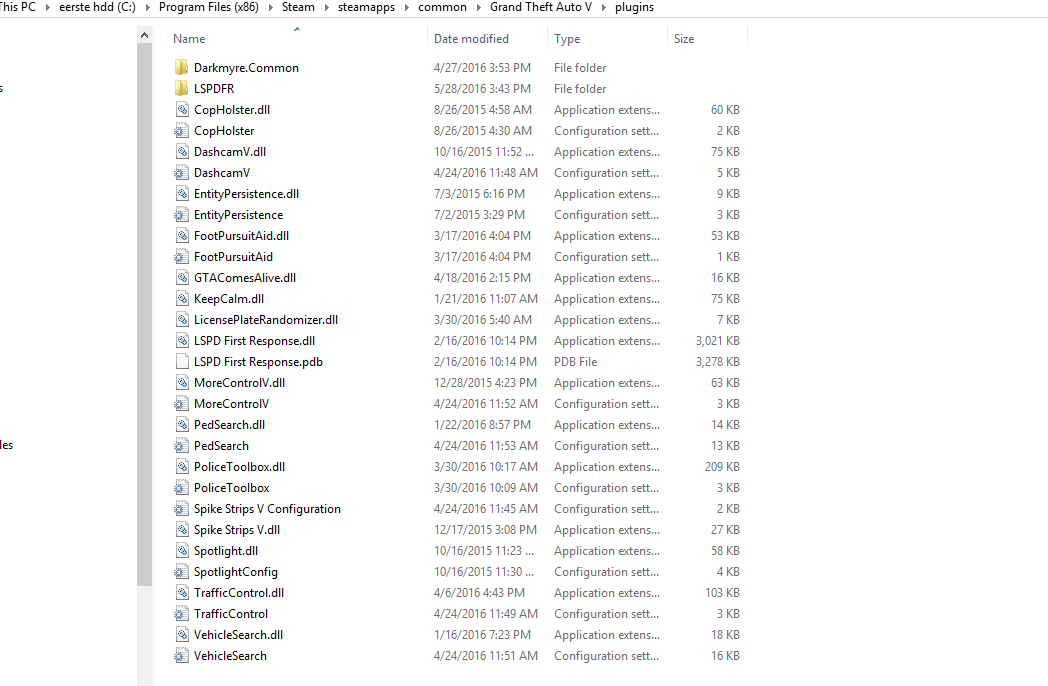The width and height of the screenshot is (1048, 686).
Task: Select the EntityPersistence.dll icon
Action: [x=181, y=193]
